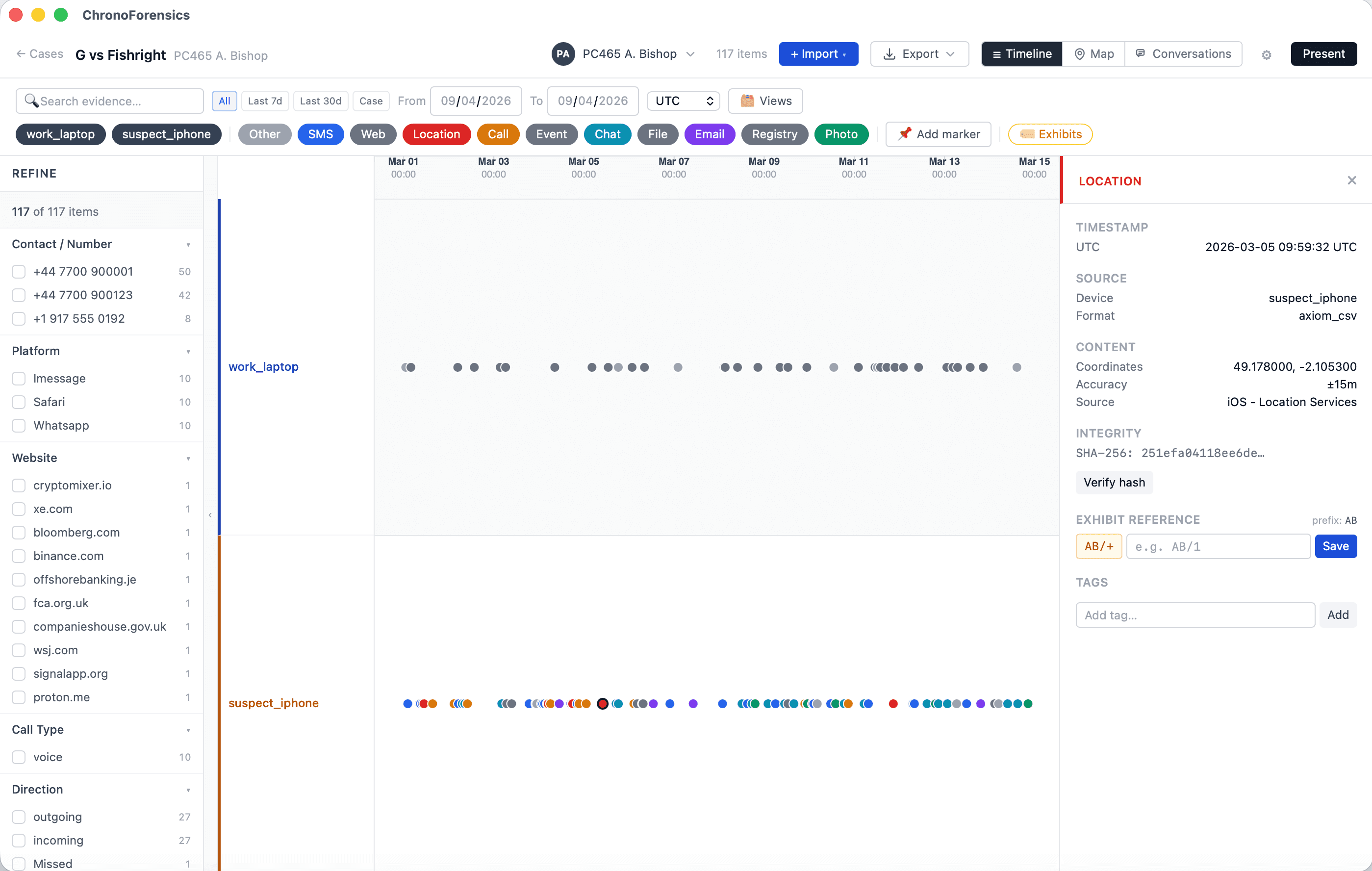Check the Whatsapp platform filter
This screenshot has width=1372, height=871.
[x=19, y=425]
